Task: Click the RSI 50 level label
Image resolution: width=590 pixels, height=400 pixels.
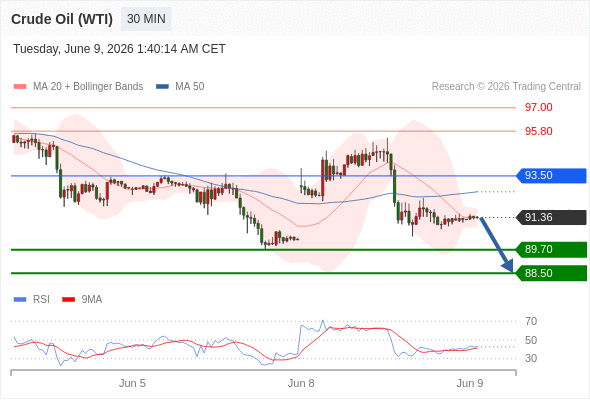Action: 531,340
